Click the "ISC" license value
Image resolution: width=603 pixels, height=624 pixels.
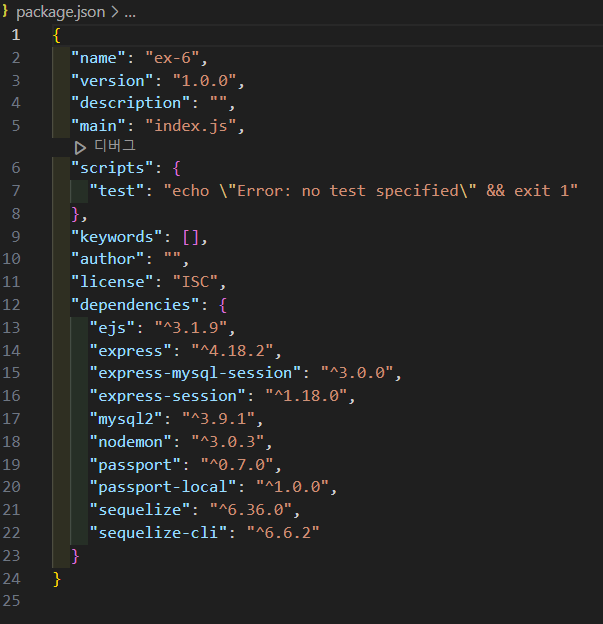click(x=196, y=282)
